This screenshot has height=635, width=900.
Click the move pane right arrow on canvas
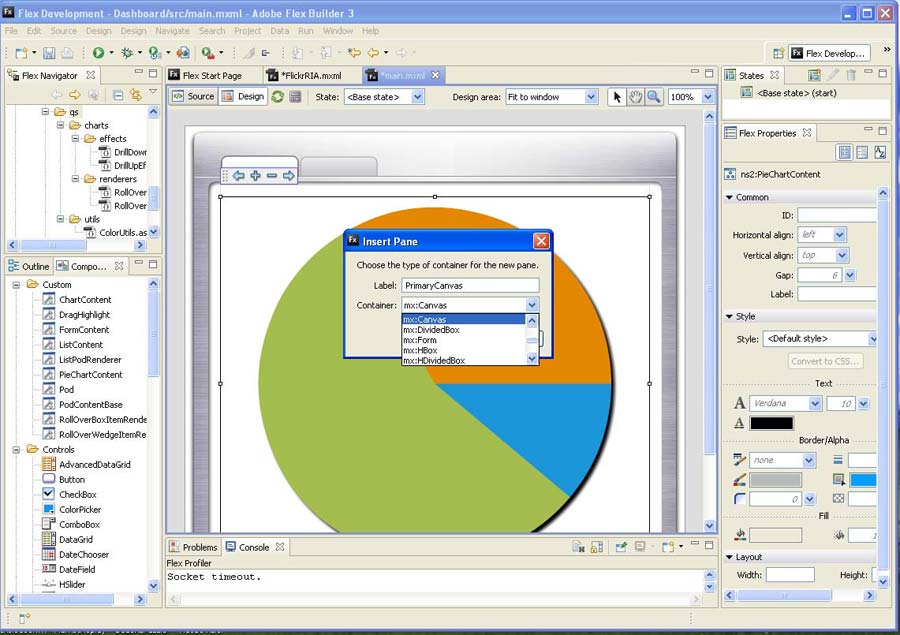pos(289,176)
